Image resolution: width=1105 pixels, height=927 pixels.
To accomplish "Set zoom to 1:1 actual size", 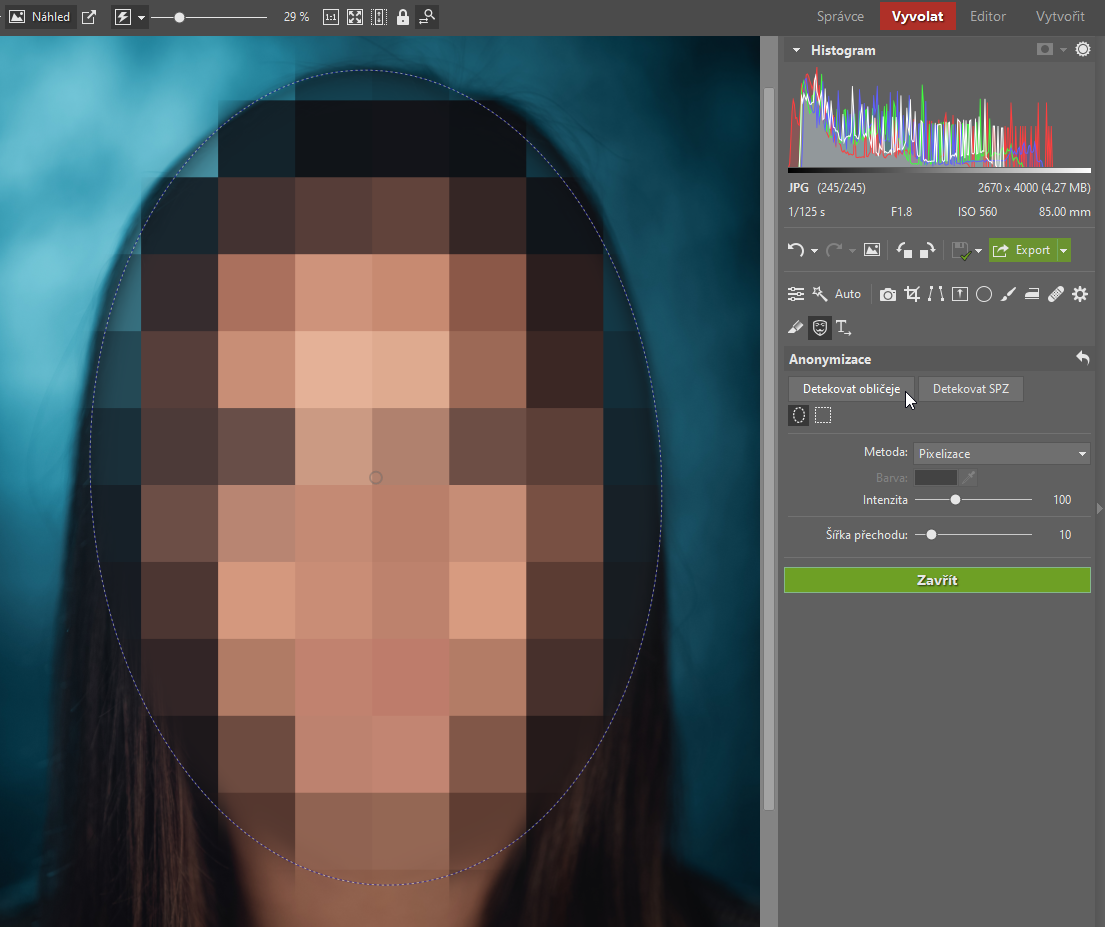I will (x=331, y=17).
